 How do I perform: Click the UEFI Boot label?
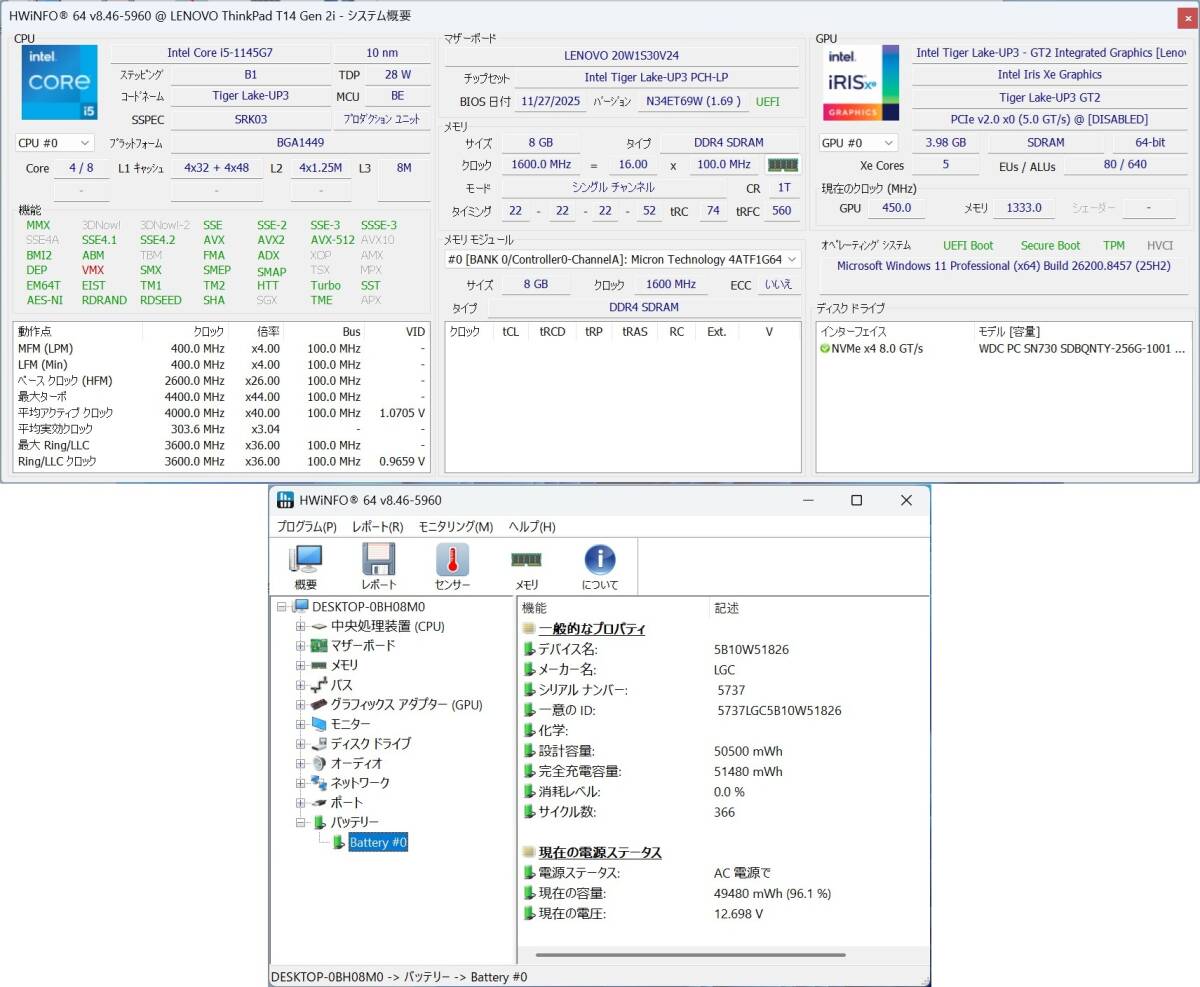point(968,246)
